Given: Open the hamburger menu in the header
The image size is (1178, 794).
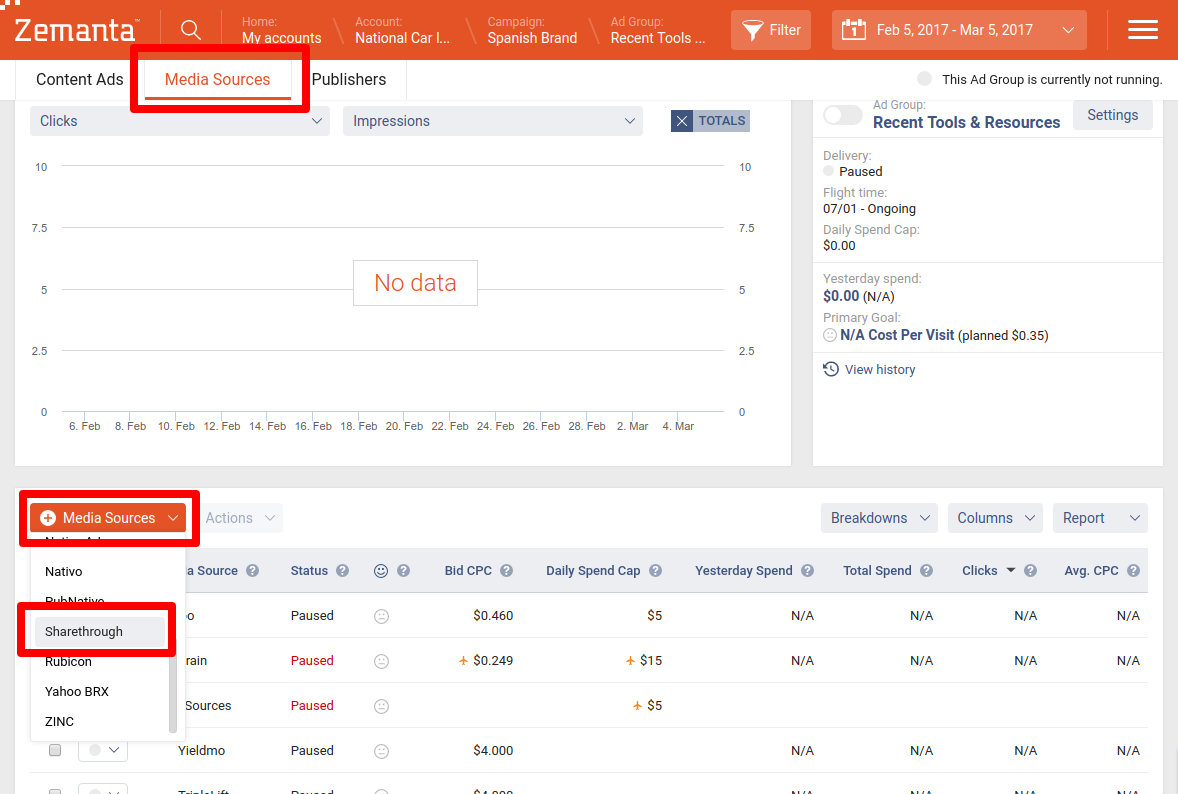Looking at the screenshot, I should (1143, 30).
